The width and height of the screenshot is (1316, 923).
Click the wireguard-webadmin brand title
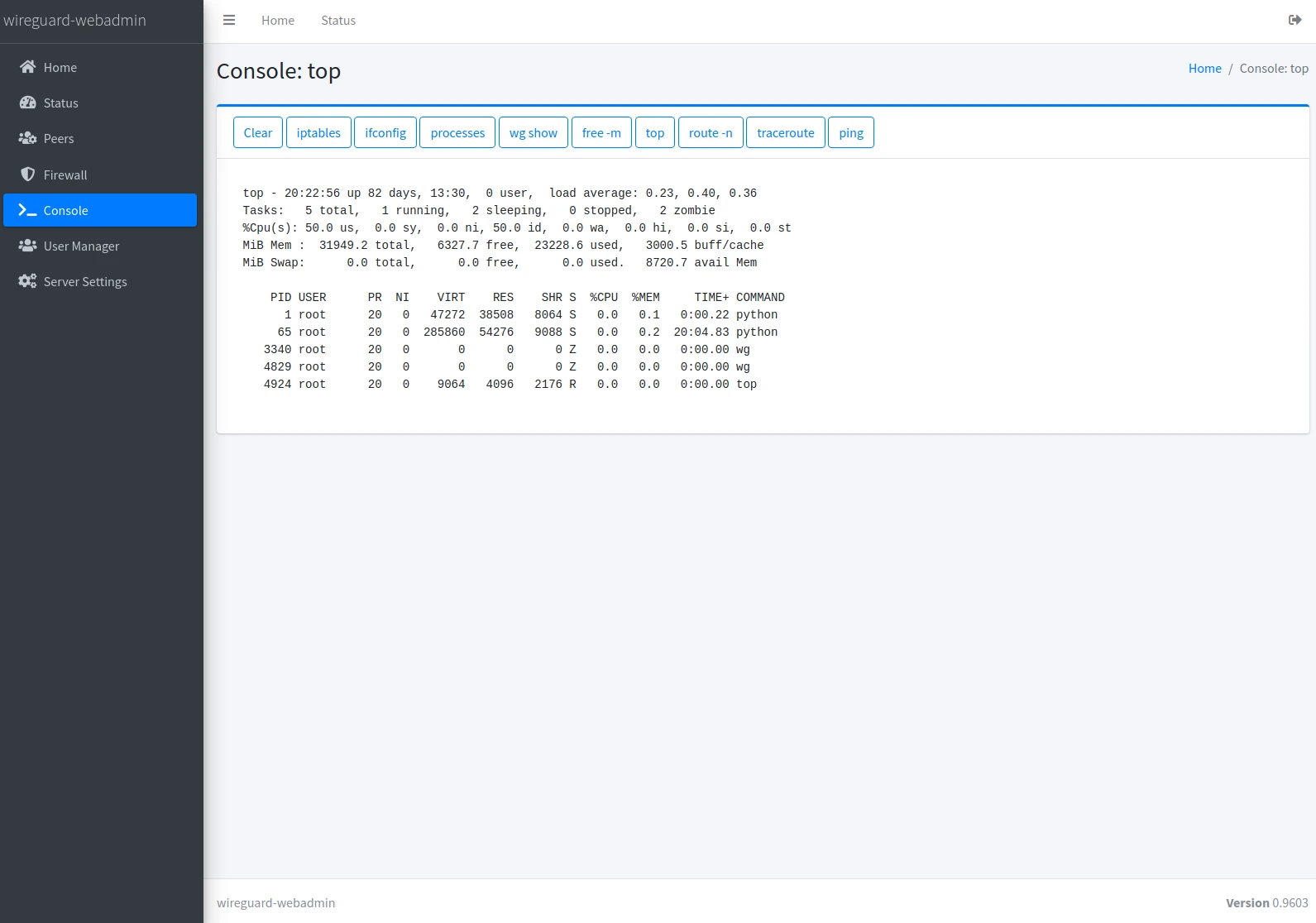pos(74,21)
